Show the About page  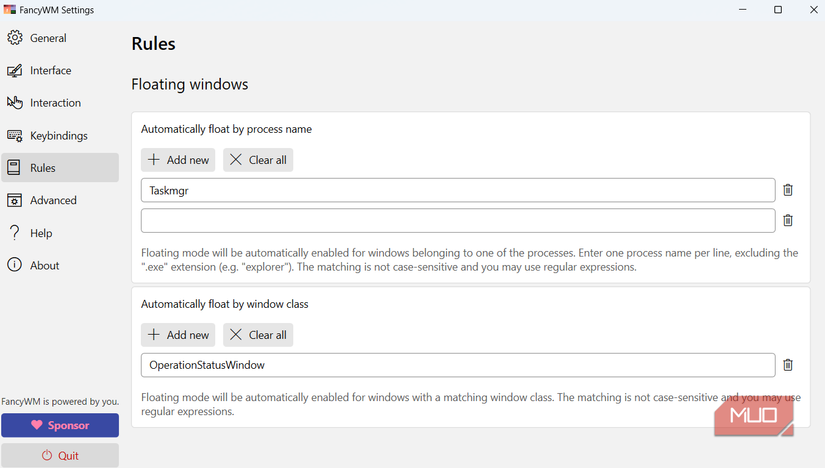pyautogui.click(x=44, y=266)
